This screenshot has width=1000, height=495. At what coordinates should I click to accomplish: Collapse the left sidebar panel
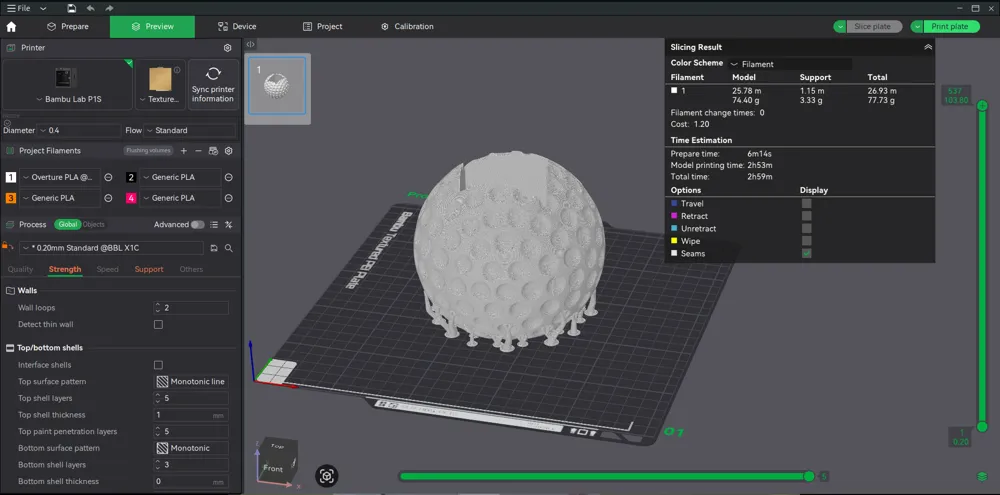click(251, 44)
